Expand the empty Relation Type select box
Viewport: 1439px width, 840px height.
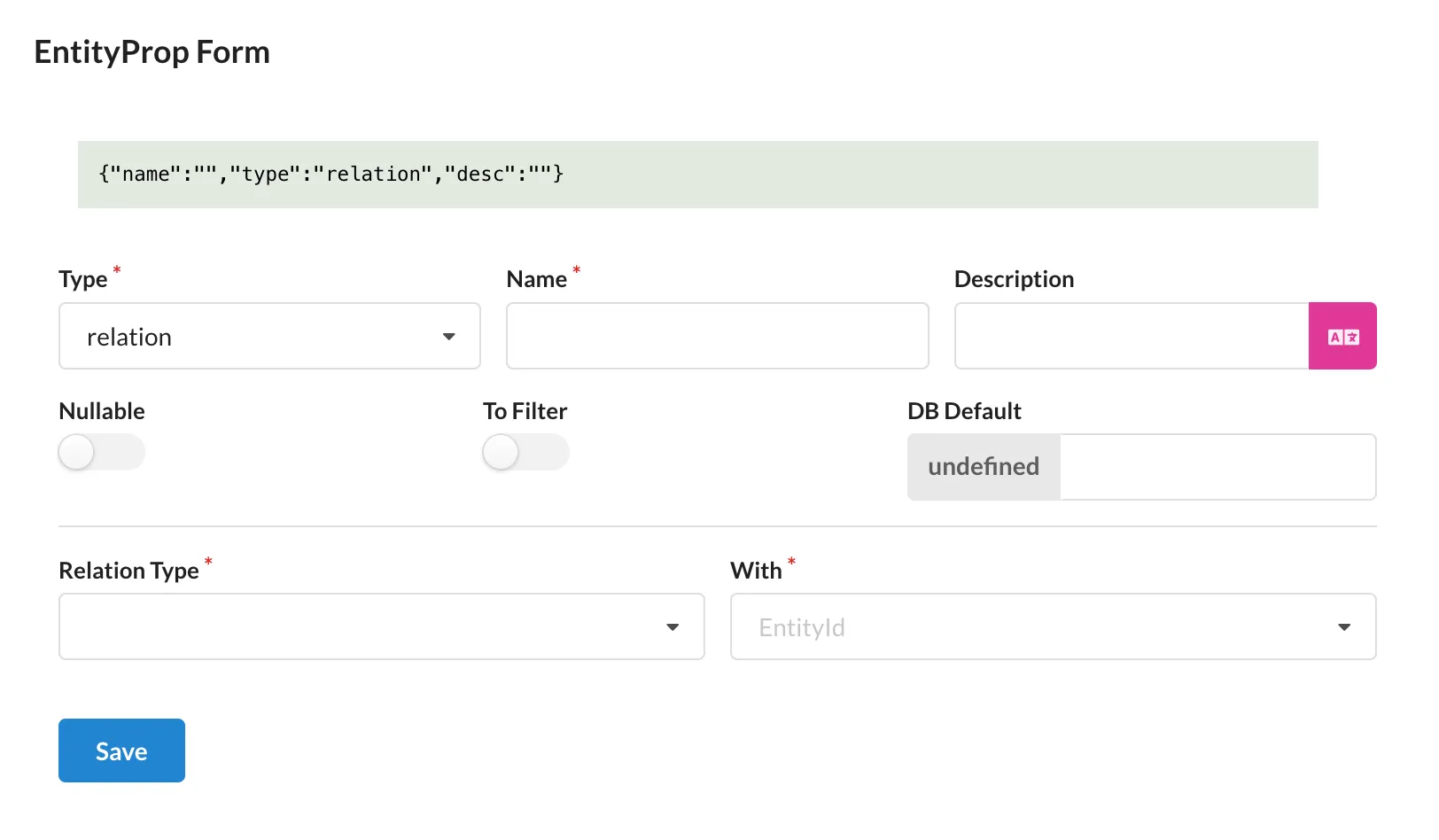tap(363, 627)
